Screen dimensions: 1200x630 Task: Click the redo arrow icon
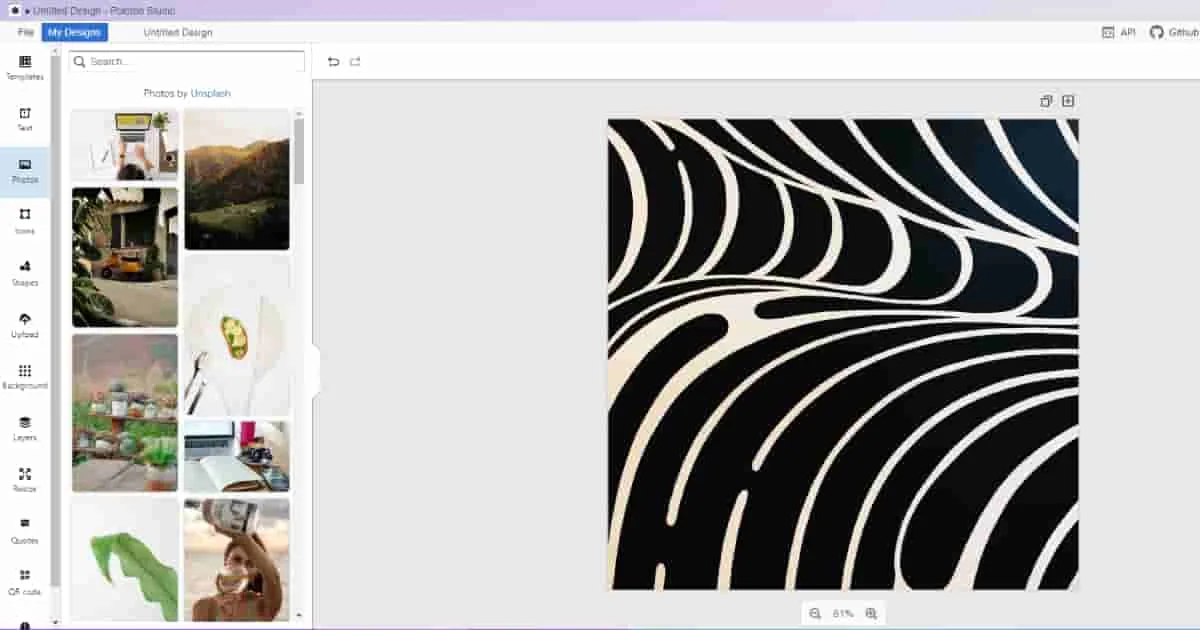(355, 62)
